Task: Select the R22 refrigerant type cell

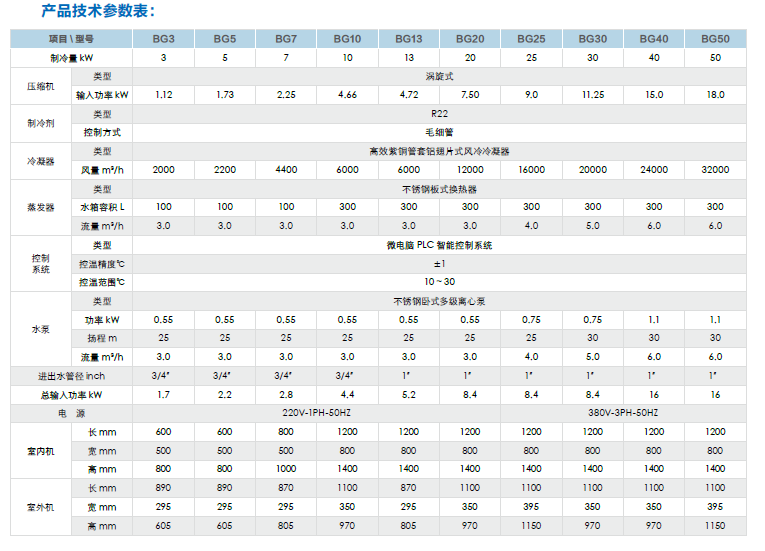Action: coord(440,114)
